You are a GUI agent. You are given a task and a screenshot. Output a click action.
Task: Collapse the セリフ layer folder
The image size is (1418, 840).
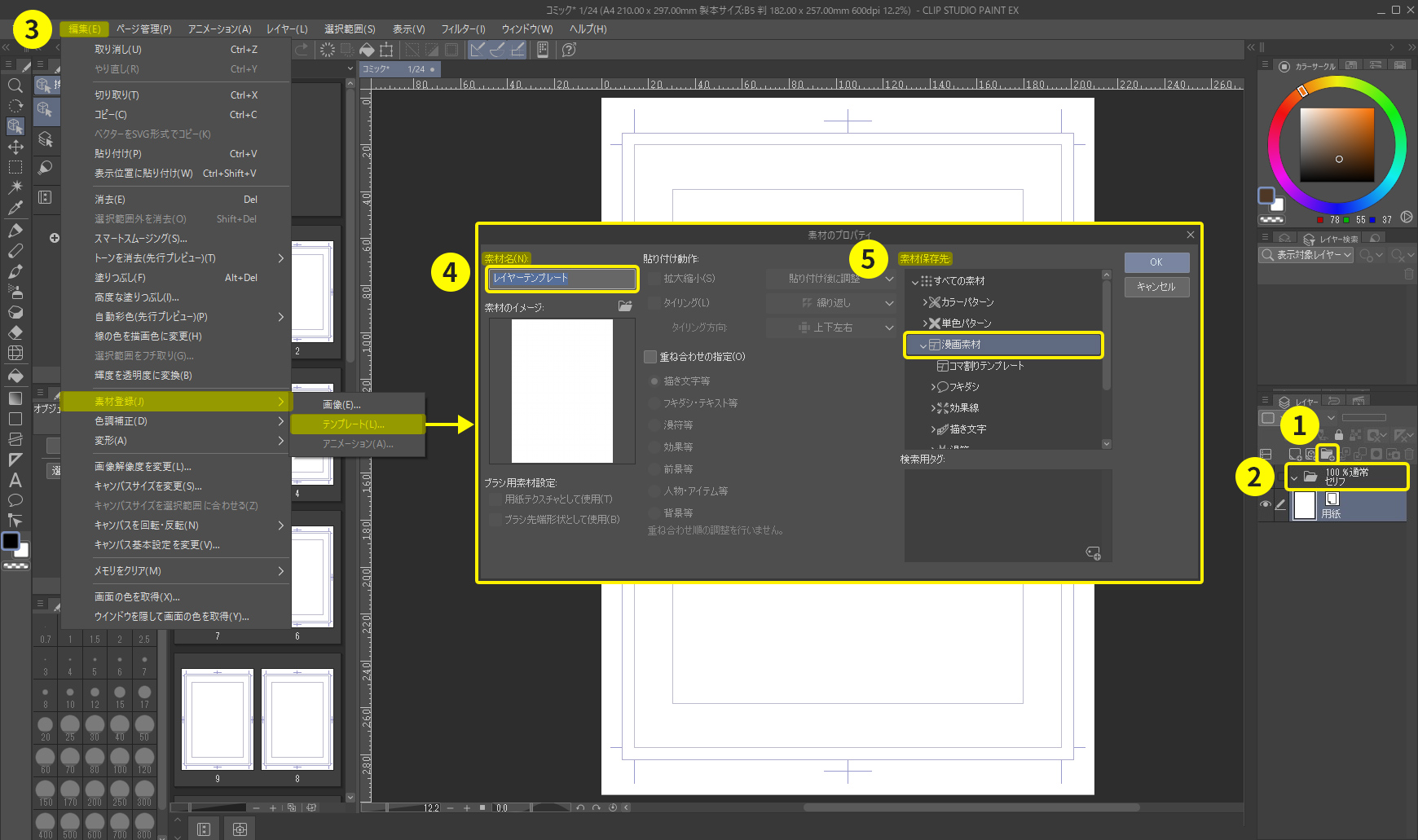tap(1294, 477)
